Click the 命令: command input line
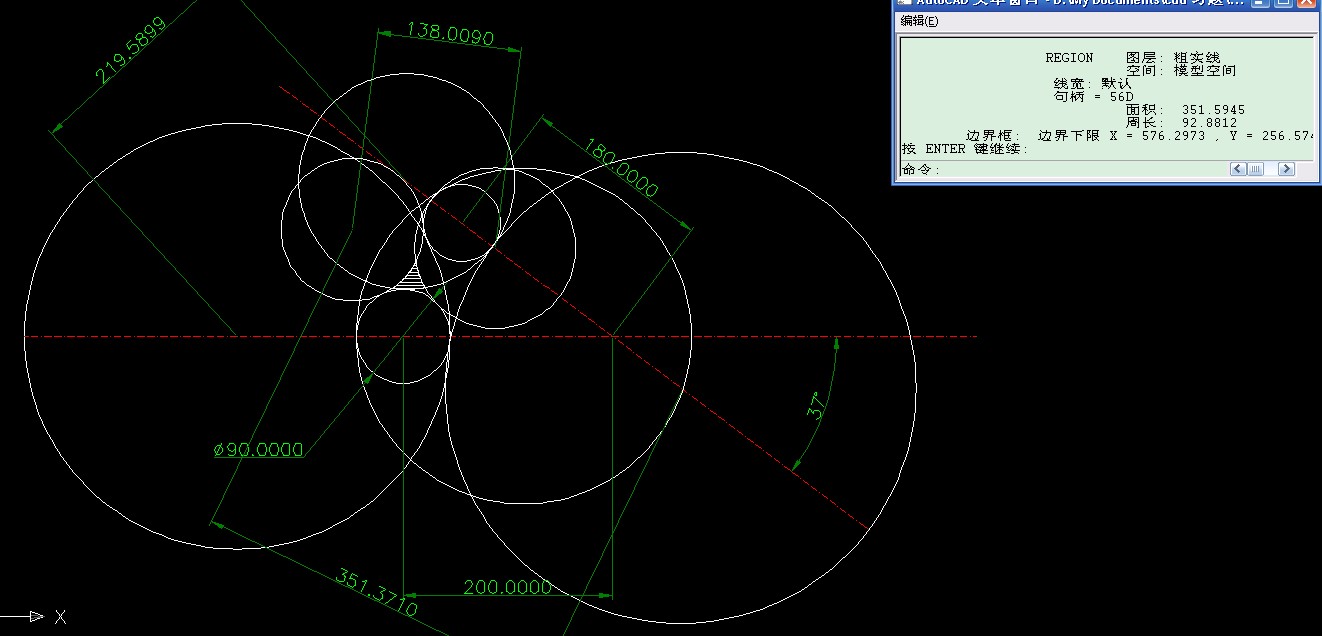 (x=1062, y=169)
